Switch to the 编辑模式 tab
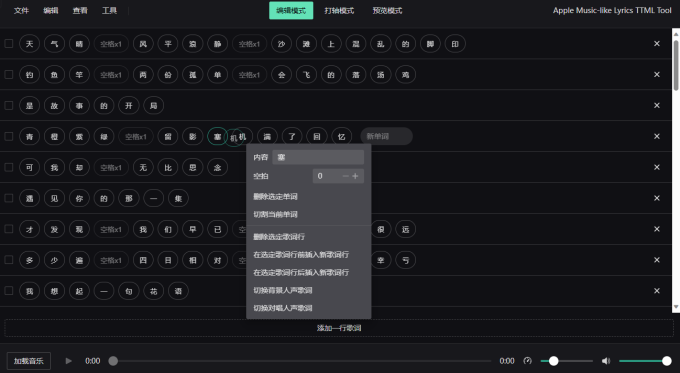 (291, 10)
